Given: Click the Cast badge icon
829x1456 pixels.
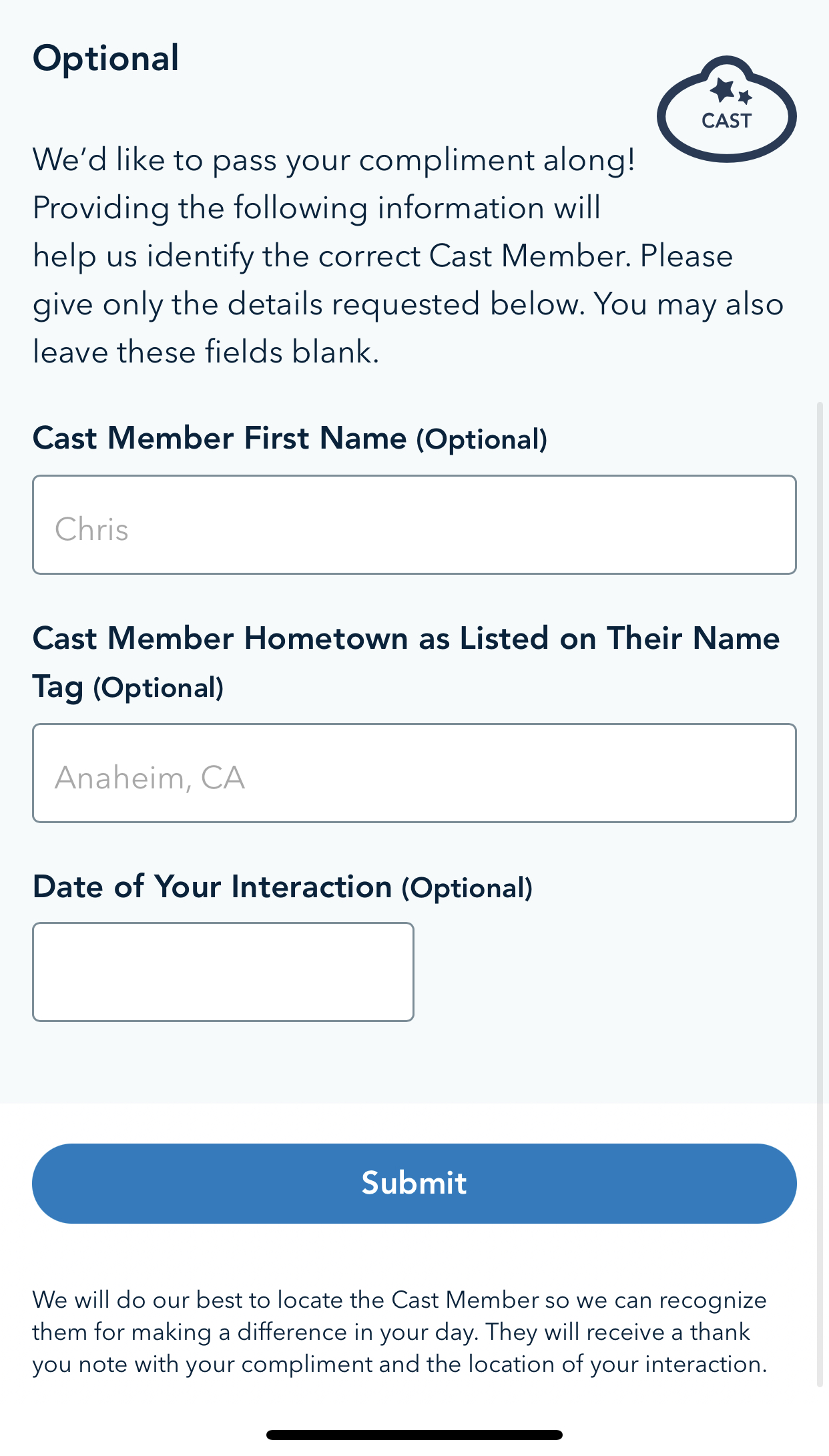Looking at the screenshot, I should (x=726, y=110).
